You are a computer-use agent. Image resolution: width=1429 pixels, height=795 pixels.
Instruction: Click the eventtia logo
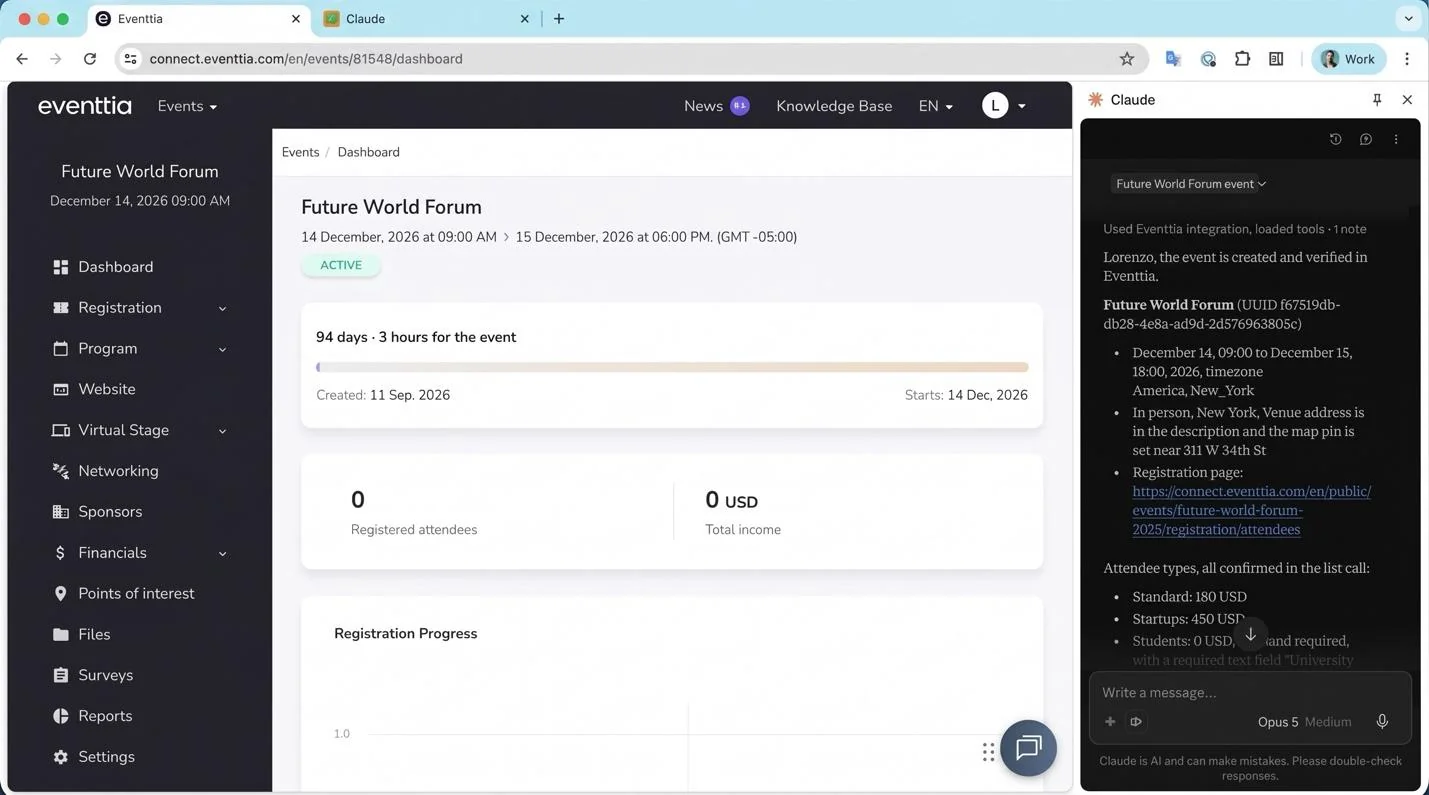84,105
